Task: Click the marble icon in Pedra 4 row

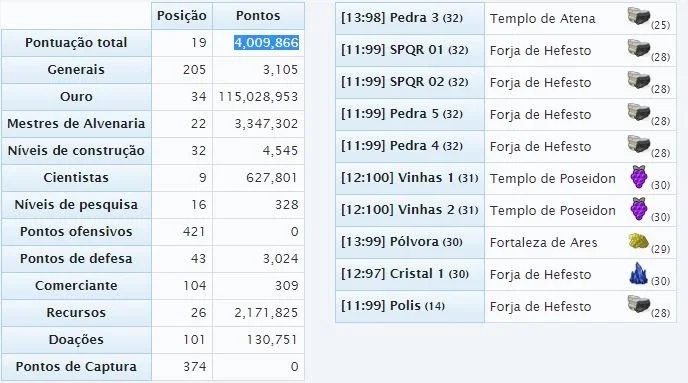Action: coord(638,144)
